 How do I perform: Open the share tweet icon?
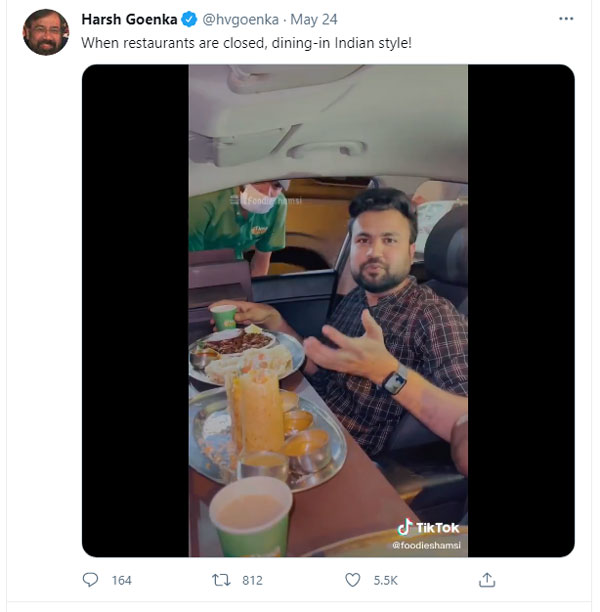pos(487,580)
